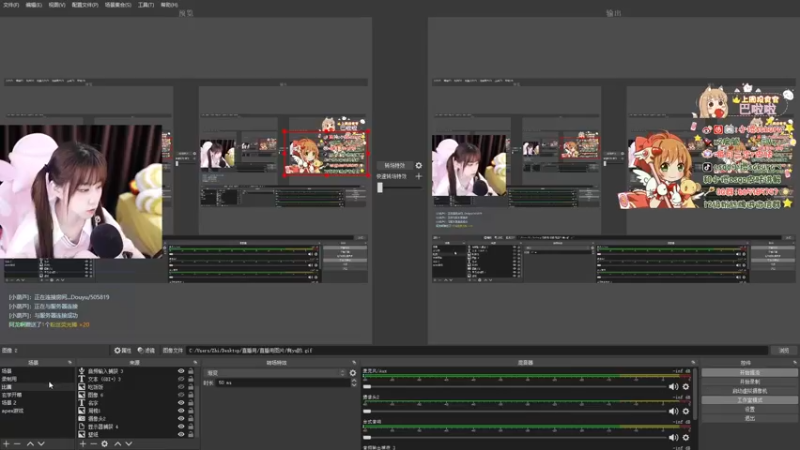Click the 浏览 browse button beside the file path
Image resolution: width=800 pixels, height=450 pixels.
[784, 351]
